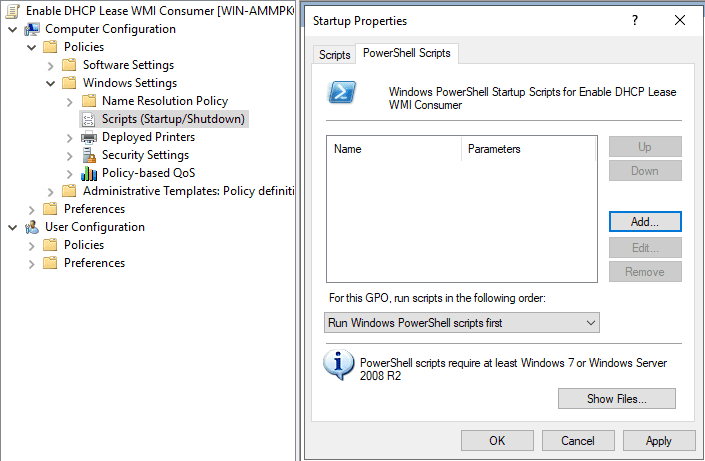Select the Policy-based QoS tree item

pyautogui.click(x=148, y=173)
